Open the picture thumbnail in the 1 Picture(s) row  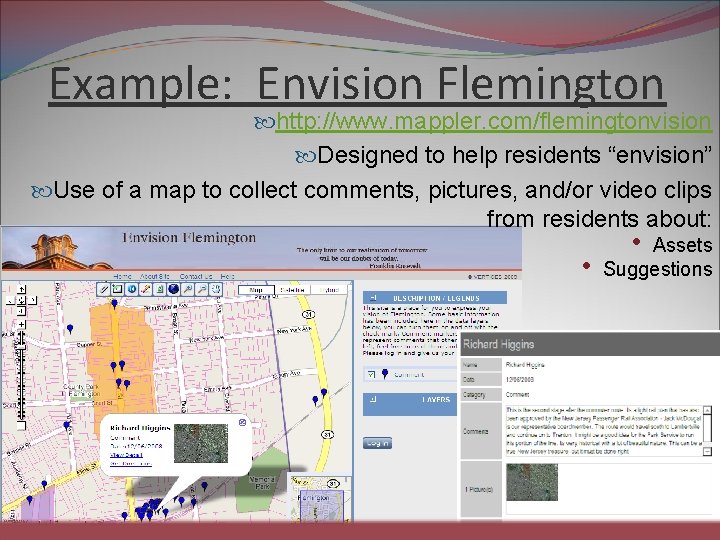click(x=532, y=482)
